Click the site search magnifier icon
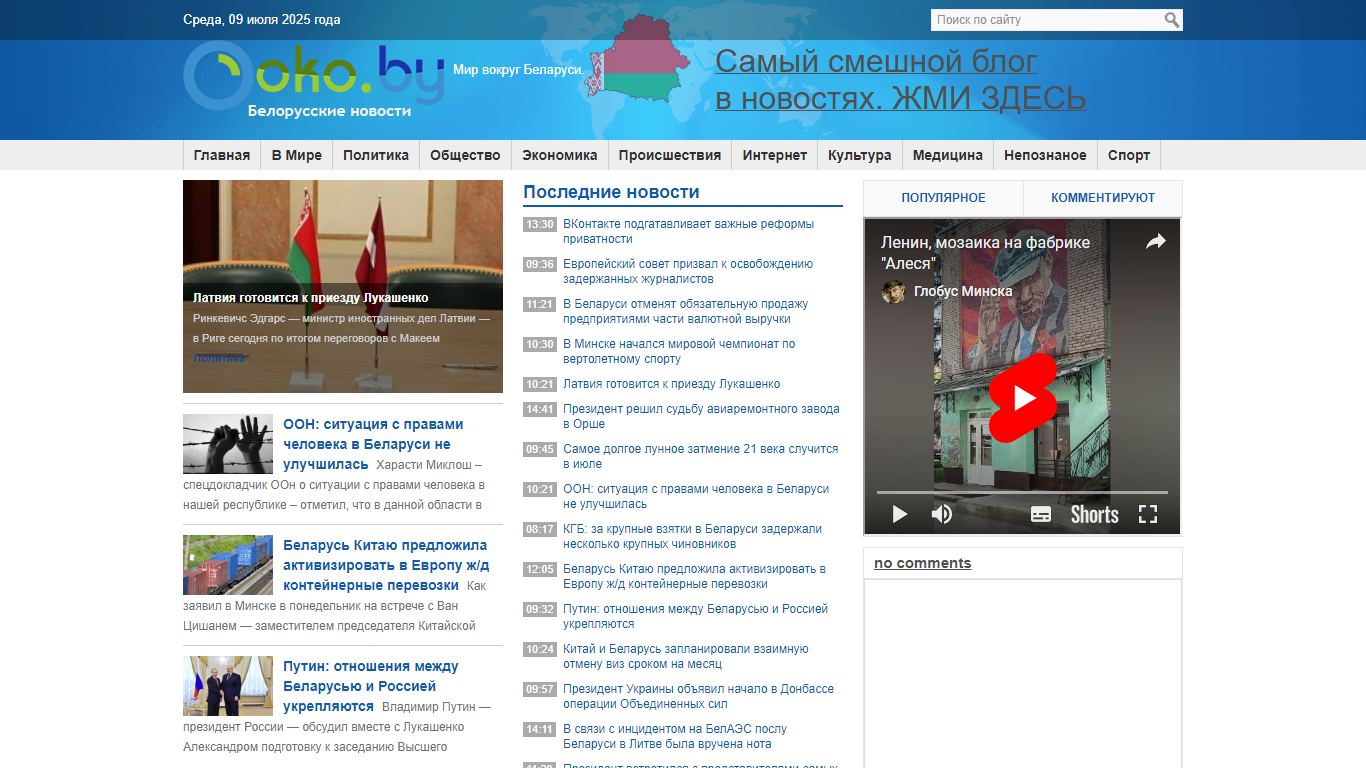The image size is (1366, 768). (1172, 20)
